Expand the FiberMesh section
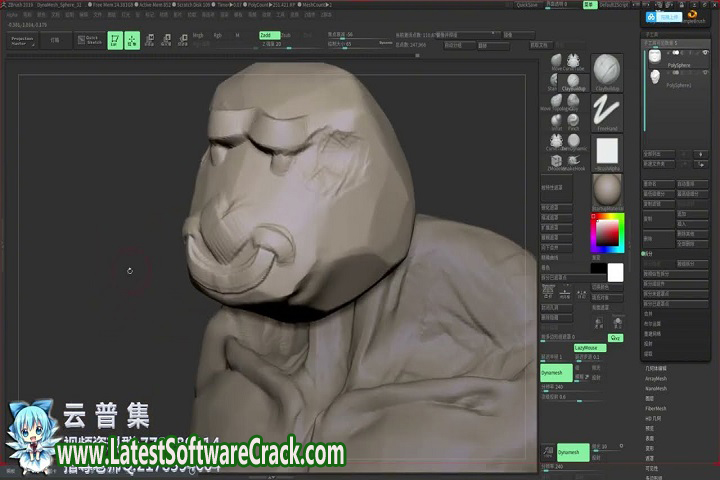Screen dimensions: 720x480 coord(656,408)
